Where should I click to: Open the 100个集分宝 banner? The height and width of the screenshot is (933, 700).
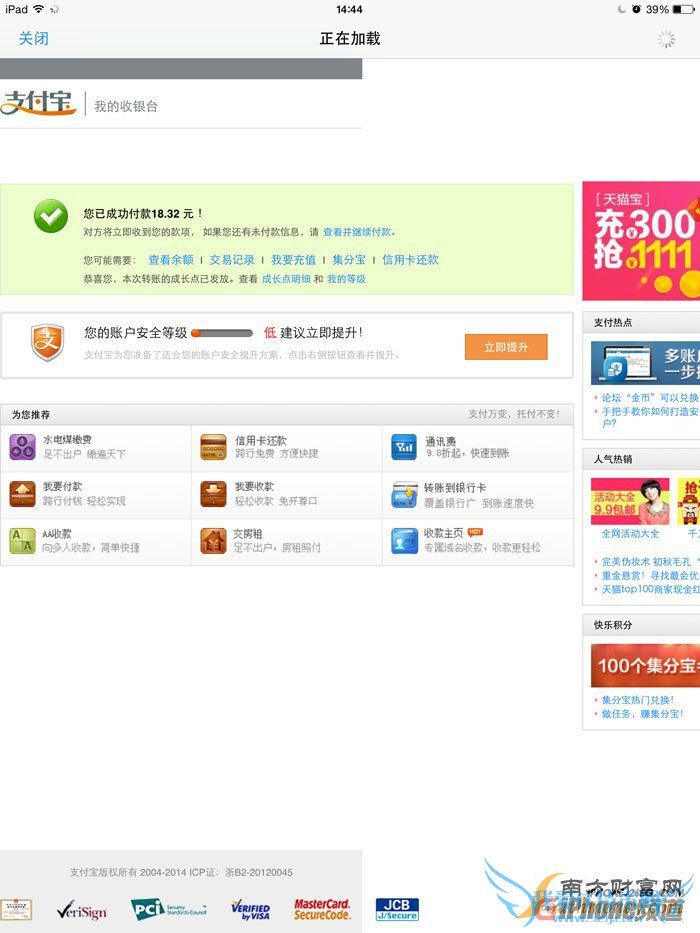tap(645, 665)
